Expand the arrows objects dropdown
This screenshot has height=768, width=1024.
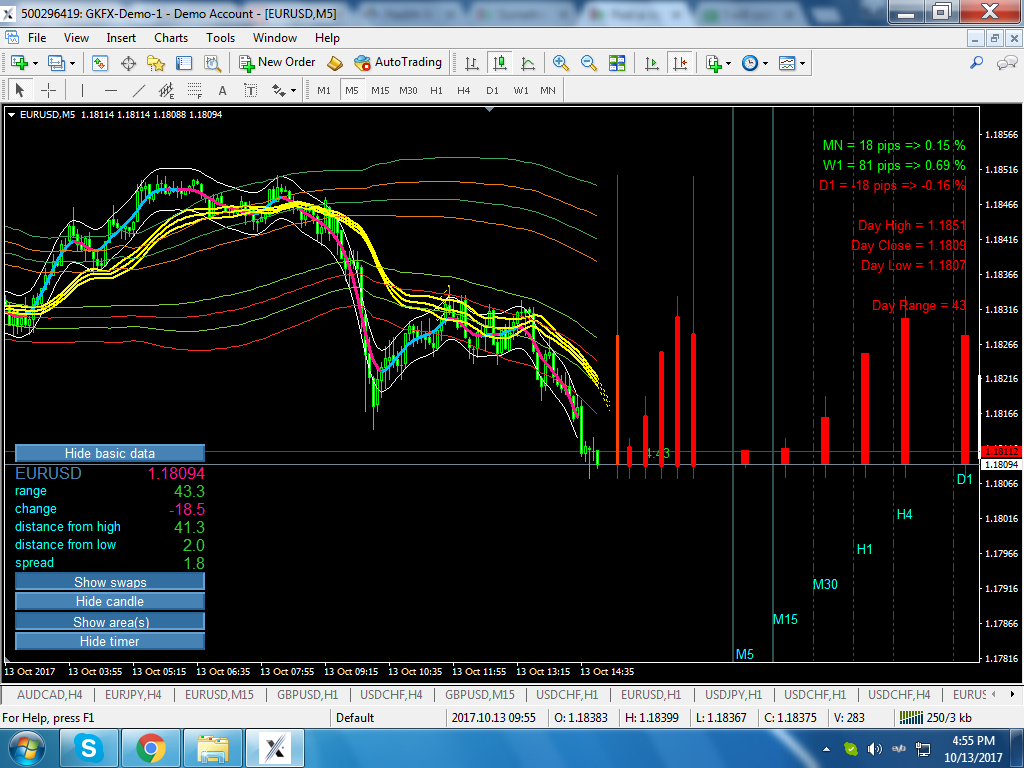click(293, 91)
